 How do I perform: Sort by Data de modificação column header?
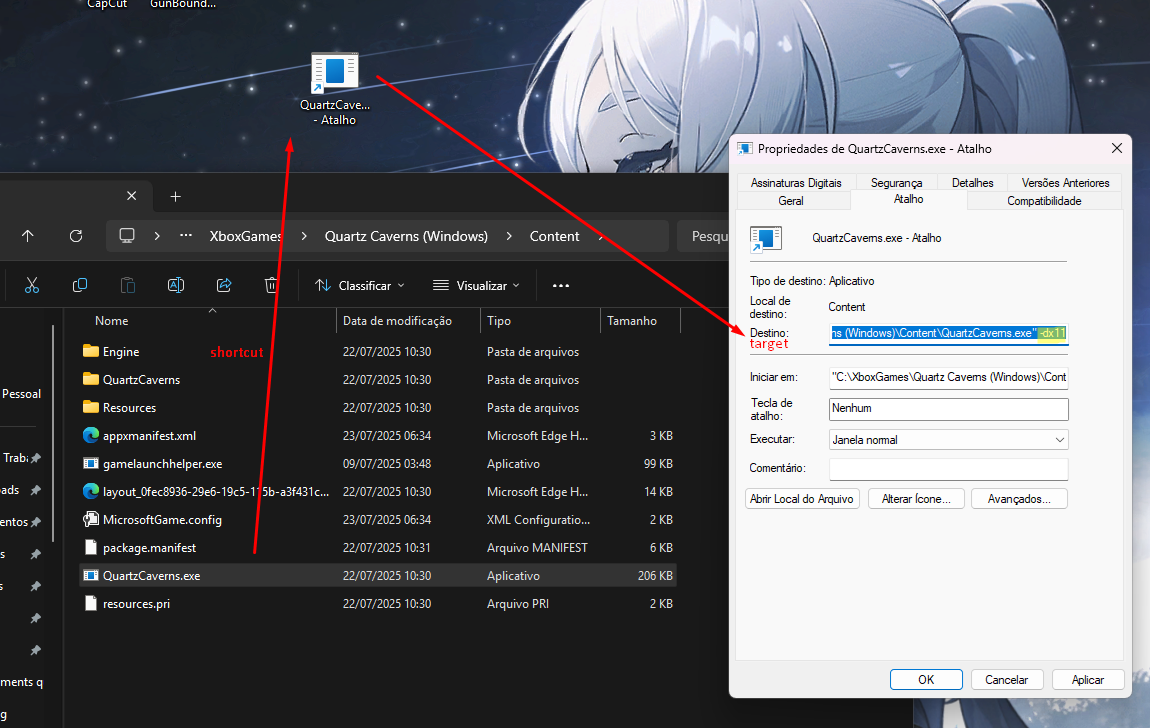[x=408, y=321]
